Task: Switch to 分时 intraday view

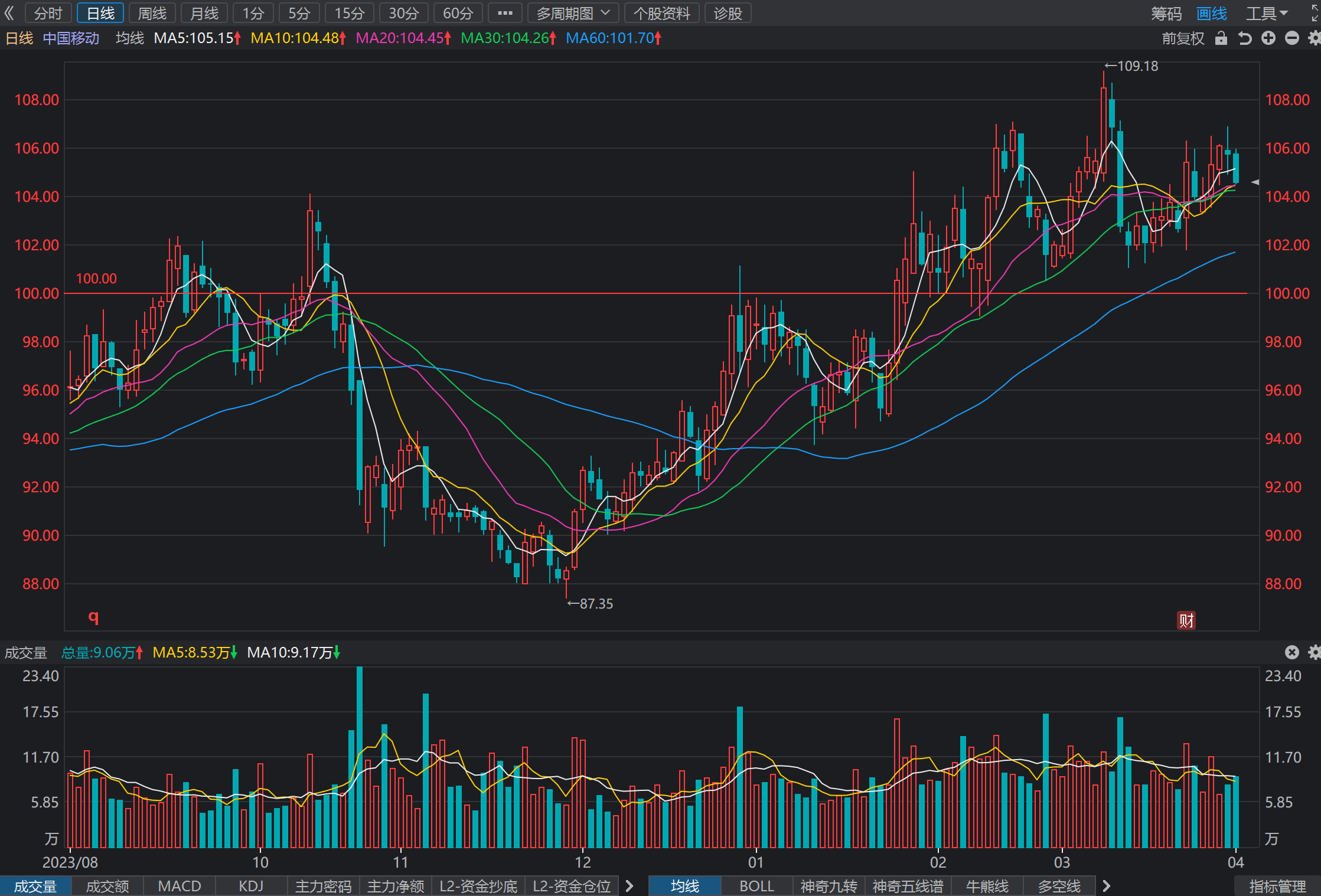Action: 48,13
